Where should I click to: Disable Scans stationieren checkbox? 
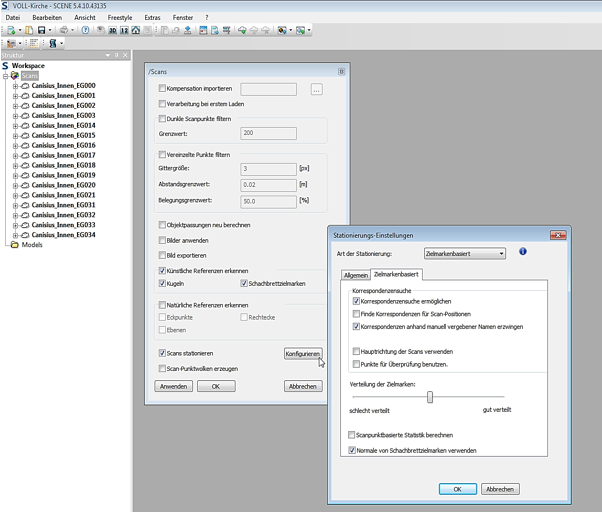(162, 353)
